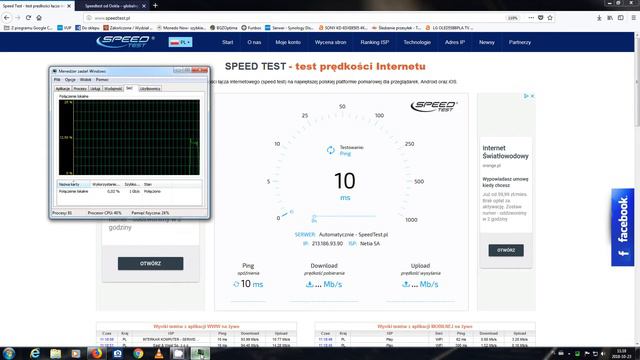Click the volume icon in system tray
The image size is (640, 360).
coord(603,353)
